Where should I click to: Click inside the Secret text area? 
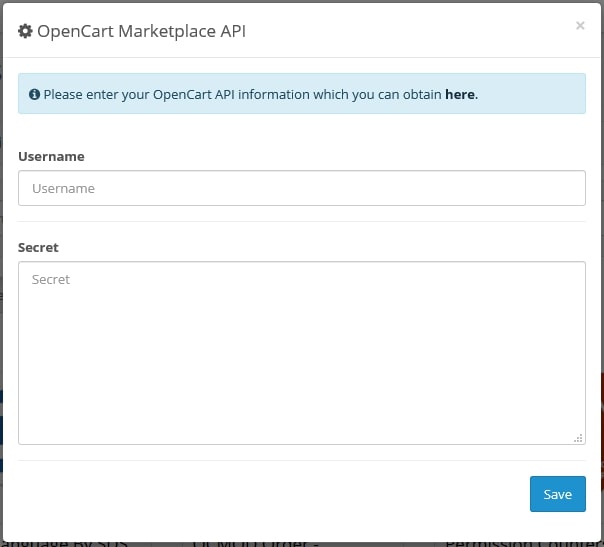[302, 353]
